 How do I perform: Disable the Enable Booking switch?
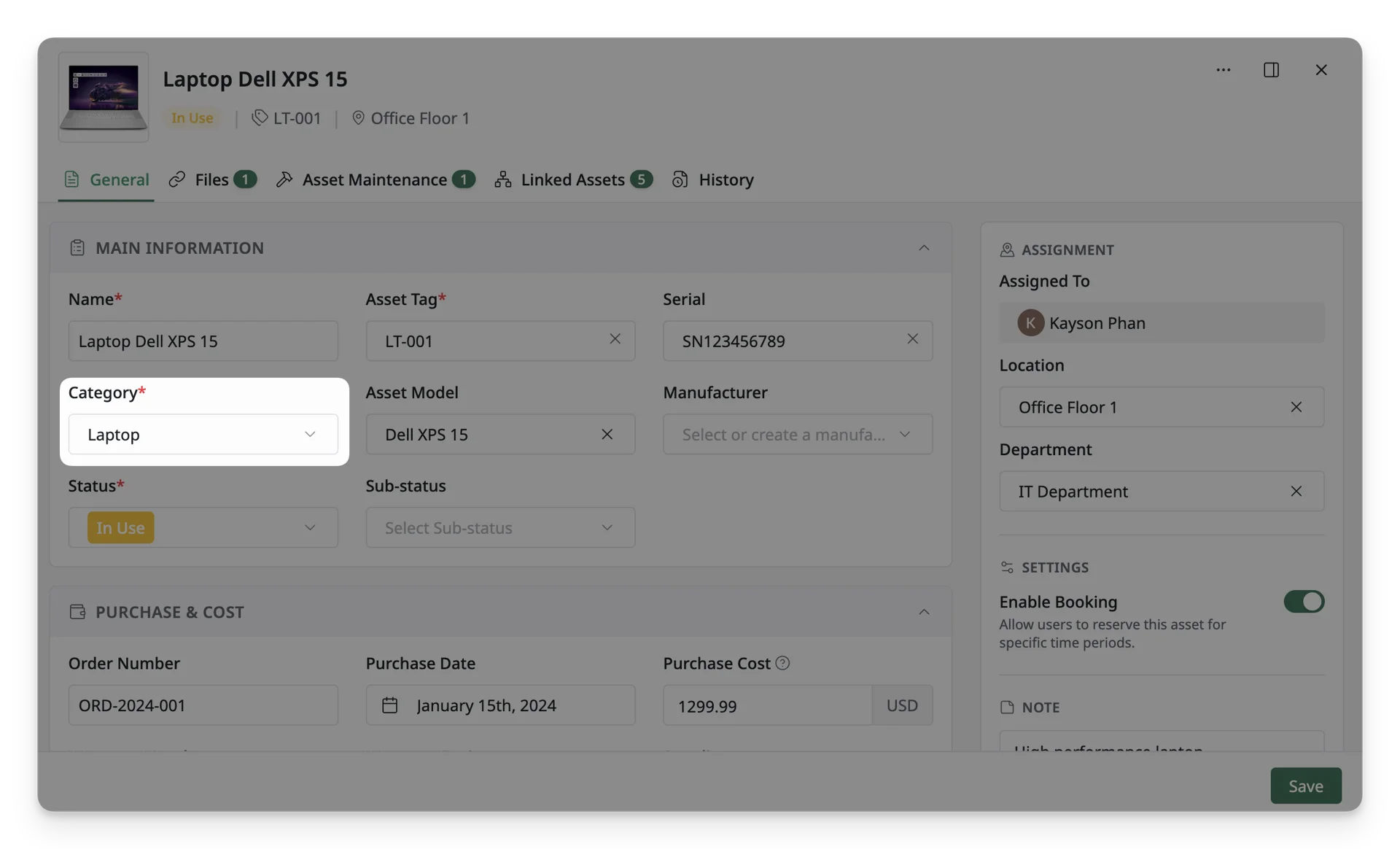click(x=1304, y=602)
